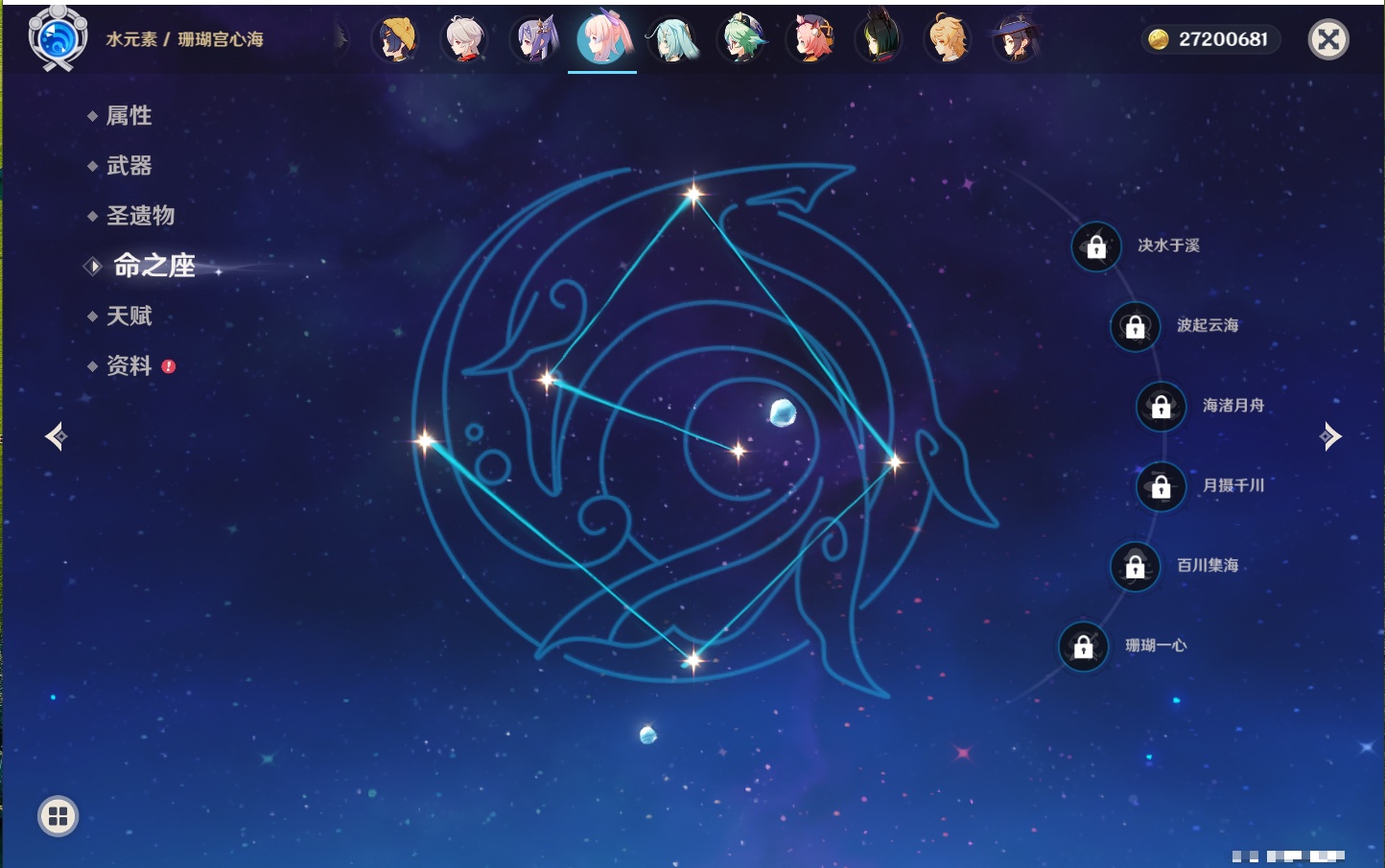Image resolution: width=1385 pixels, height=868 pixels.
Task: Click the topmost star of the constellation
Action: coord(692,195)
